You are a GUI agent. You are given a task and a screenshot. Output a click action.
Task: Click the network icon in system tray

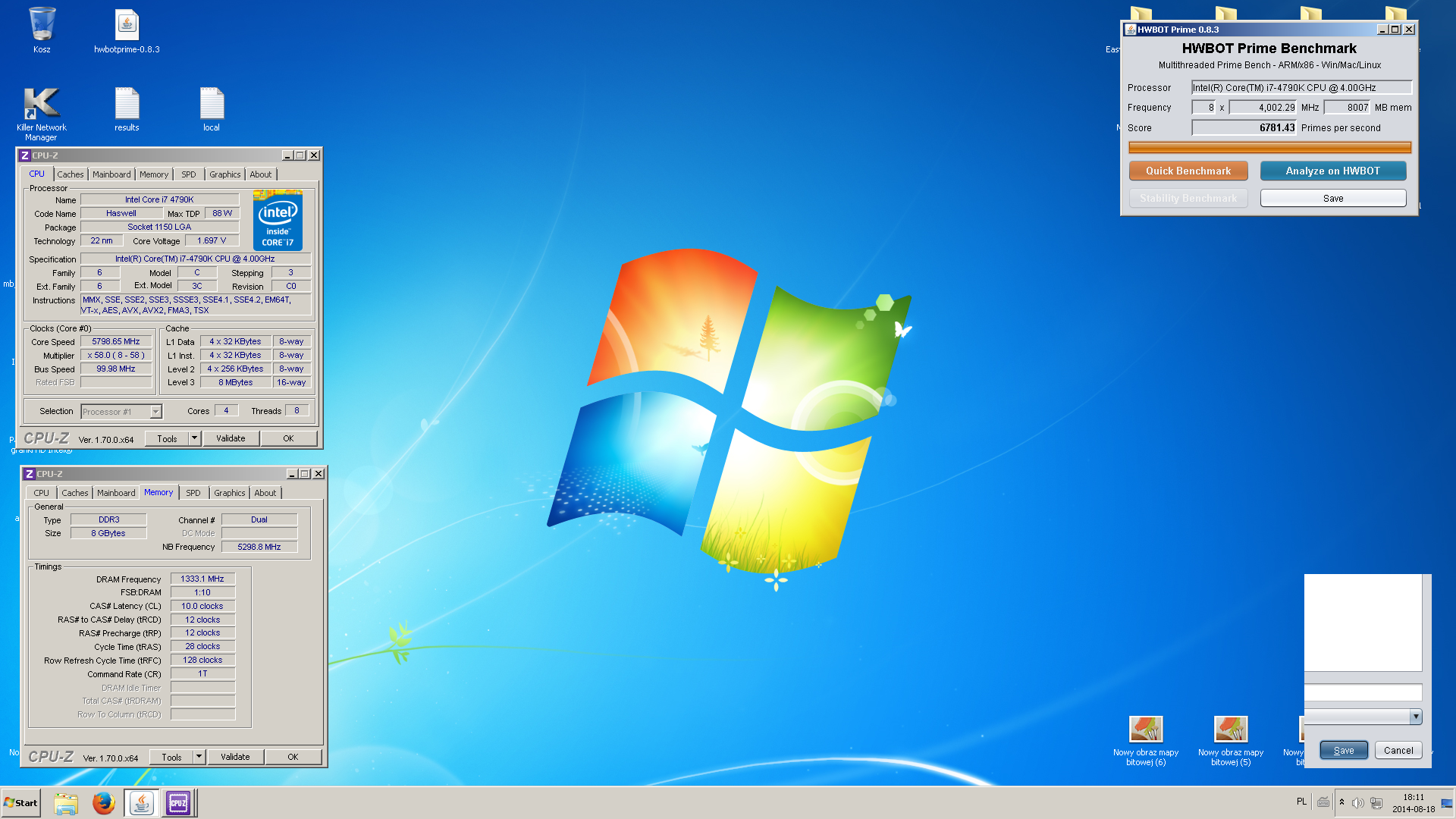pos(1376,803)
